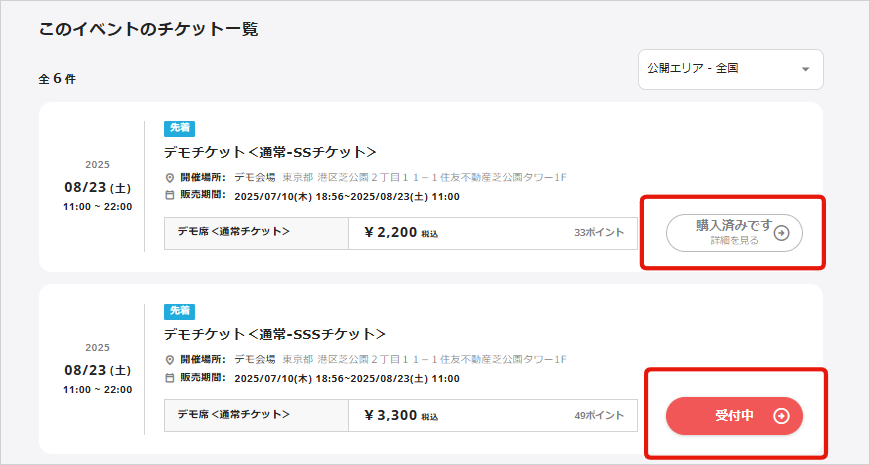Click the デモ席 seat label for SSチケット

coord(234,232)
